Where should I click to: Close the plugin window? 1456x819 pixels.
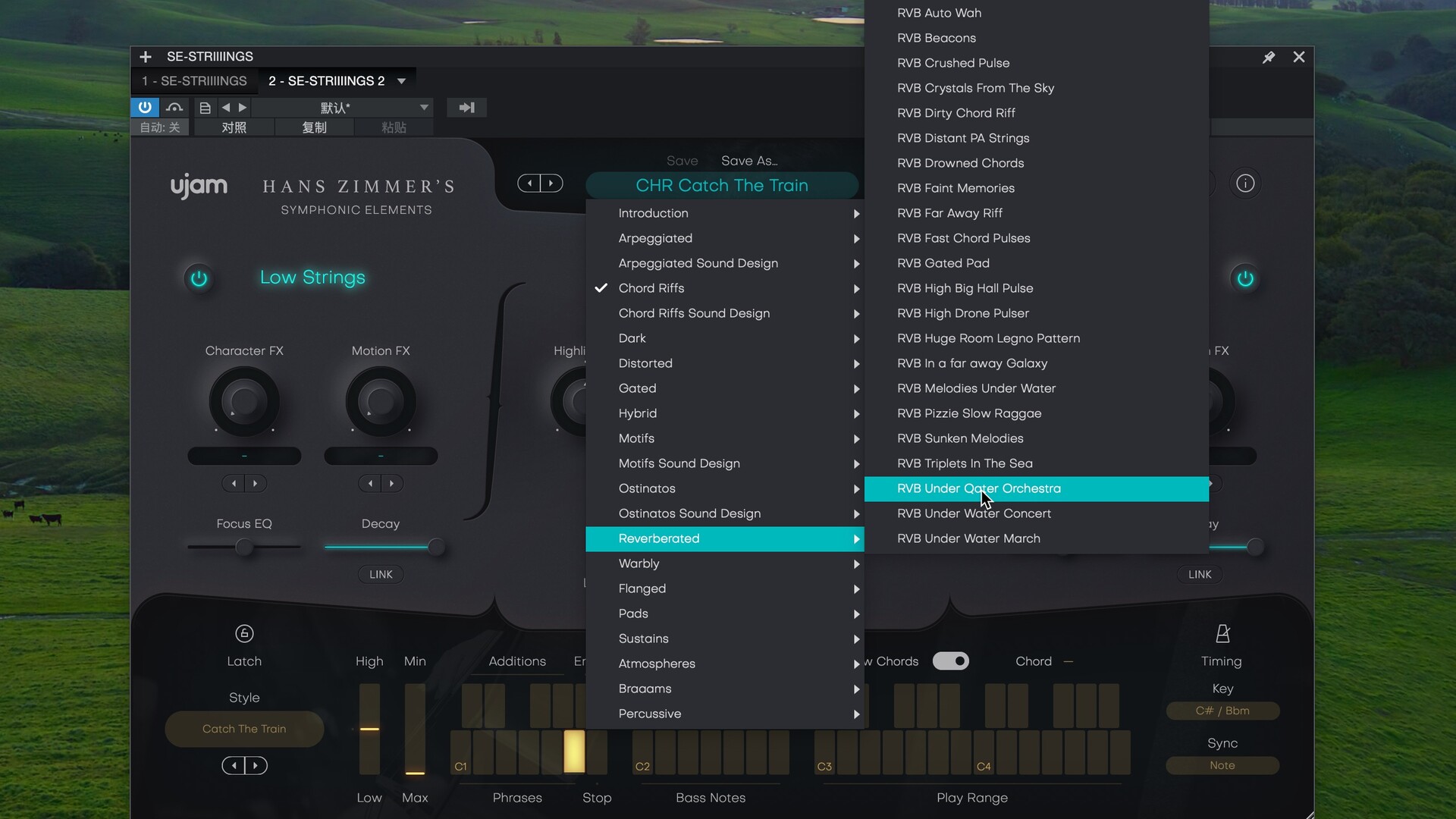point(1299,57)
